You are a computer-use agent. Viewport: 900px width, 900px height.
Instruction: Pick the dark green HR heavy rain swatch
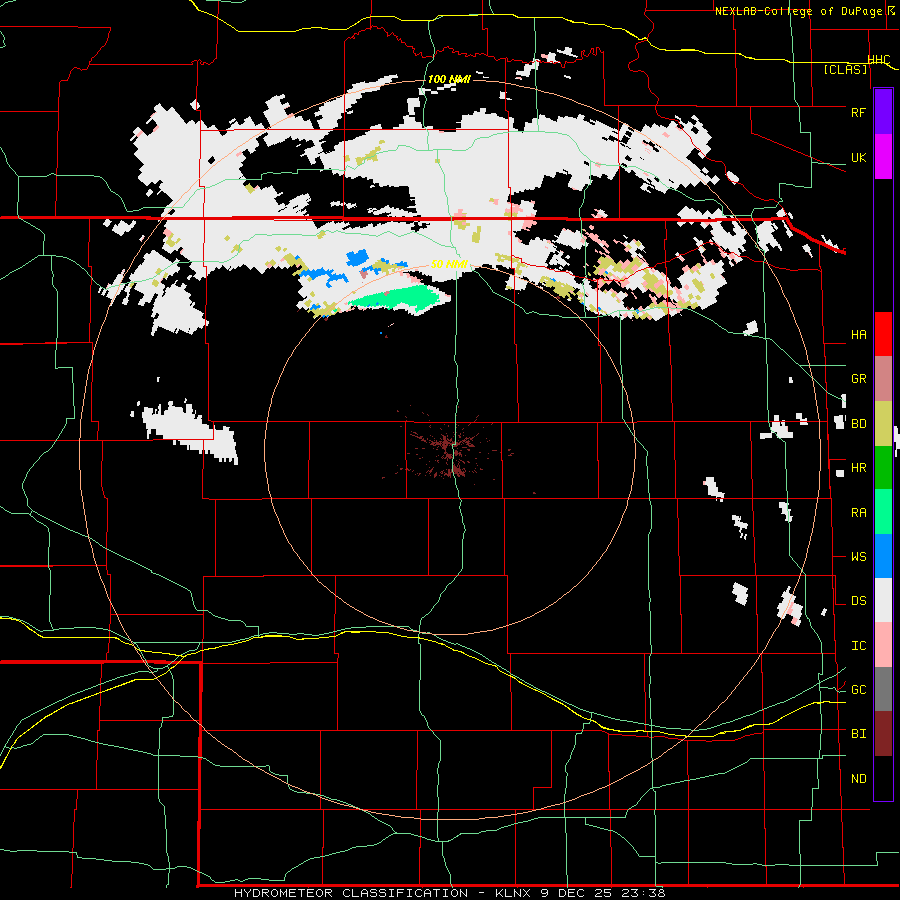pyautogui.click(x=883, y=468)
